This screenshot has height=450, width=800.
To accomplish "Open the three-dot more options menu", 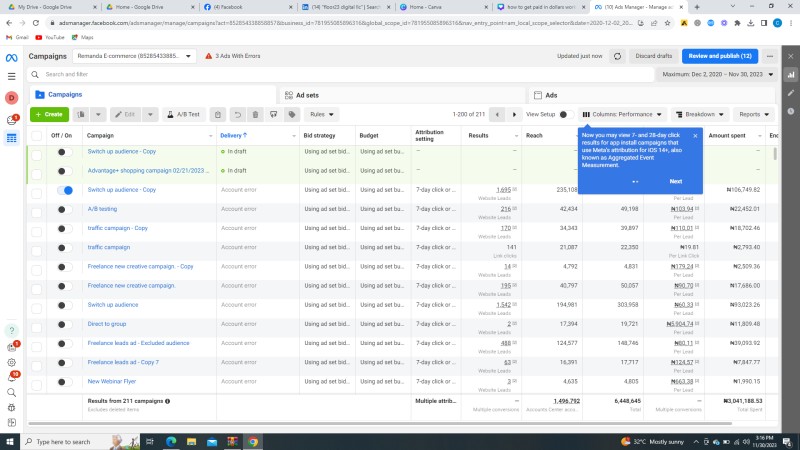I will 770,56.
